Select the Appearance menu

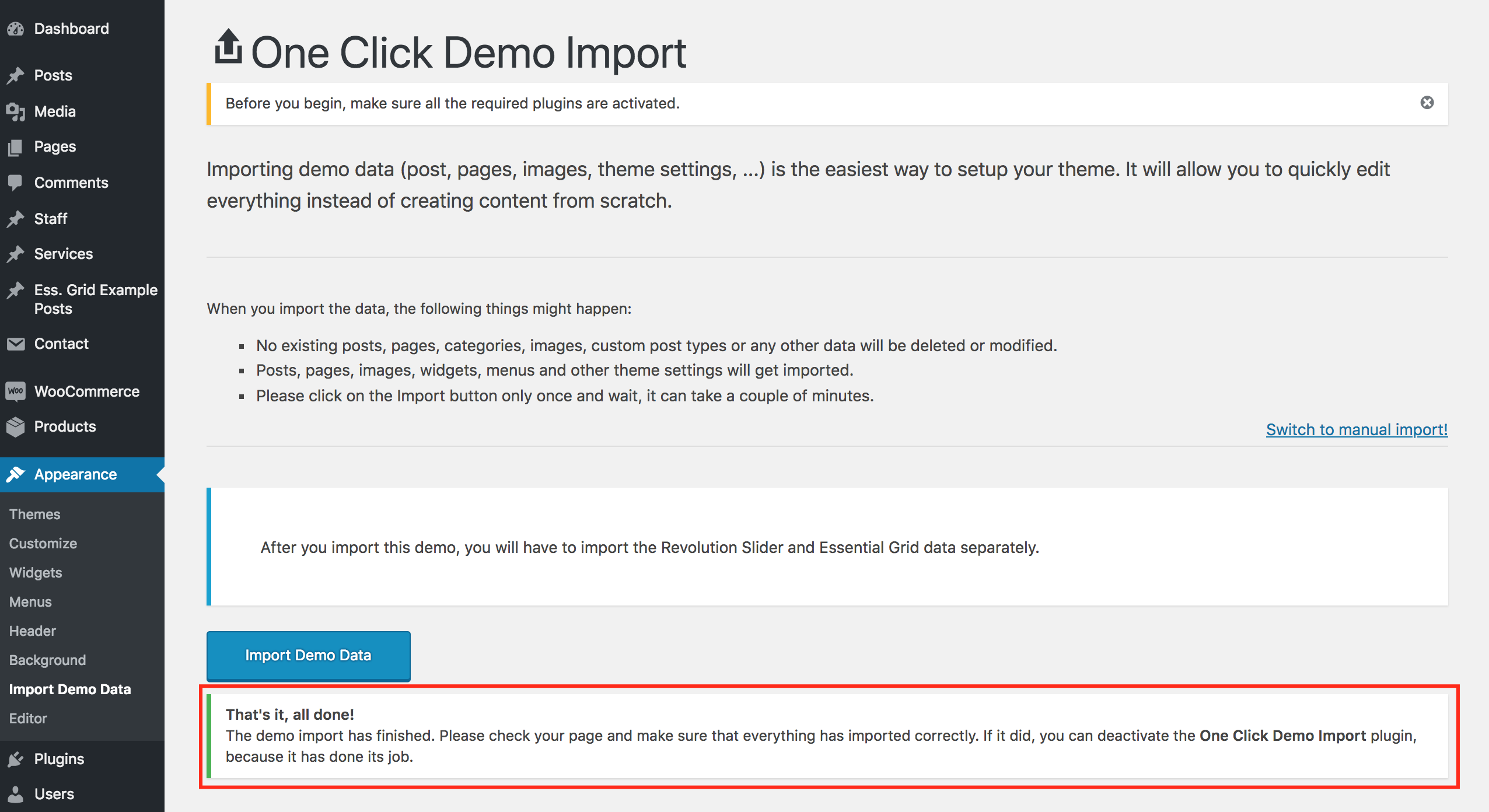click(82, 474)
